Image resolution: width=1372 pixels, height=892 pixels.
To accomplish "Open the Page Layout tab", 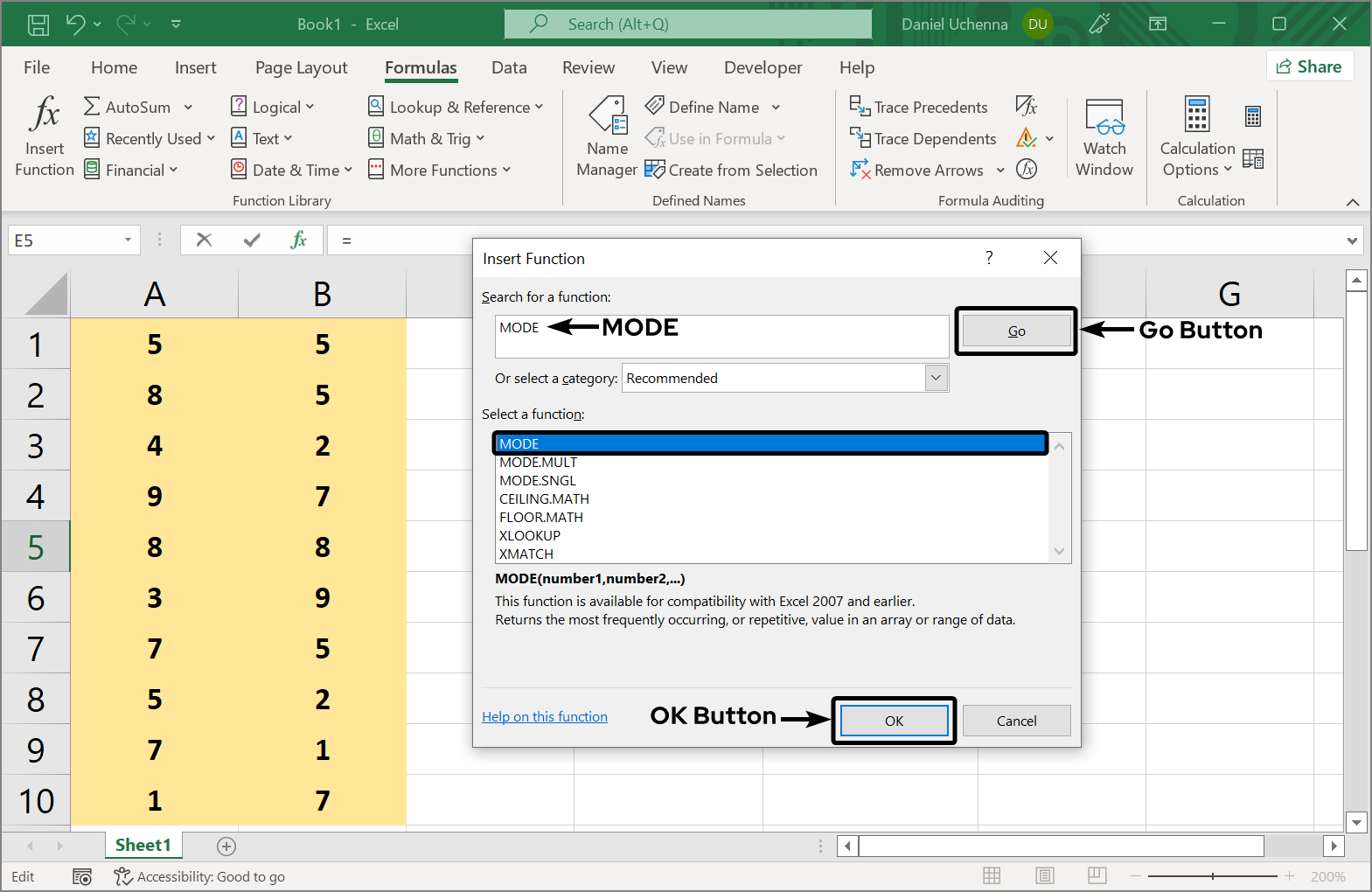I will point(301,67).
